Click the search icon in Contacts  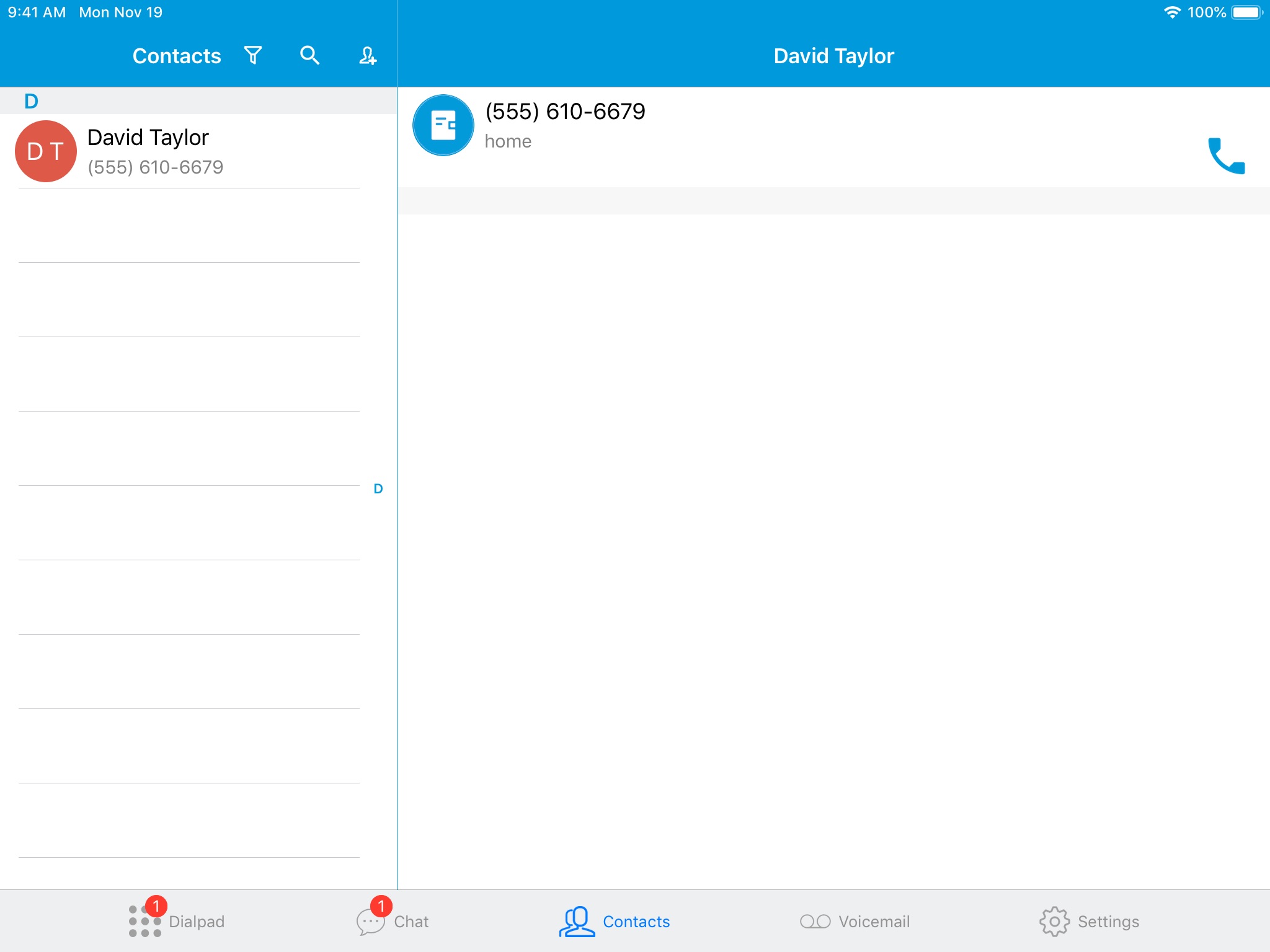point(310,56)
